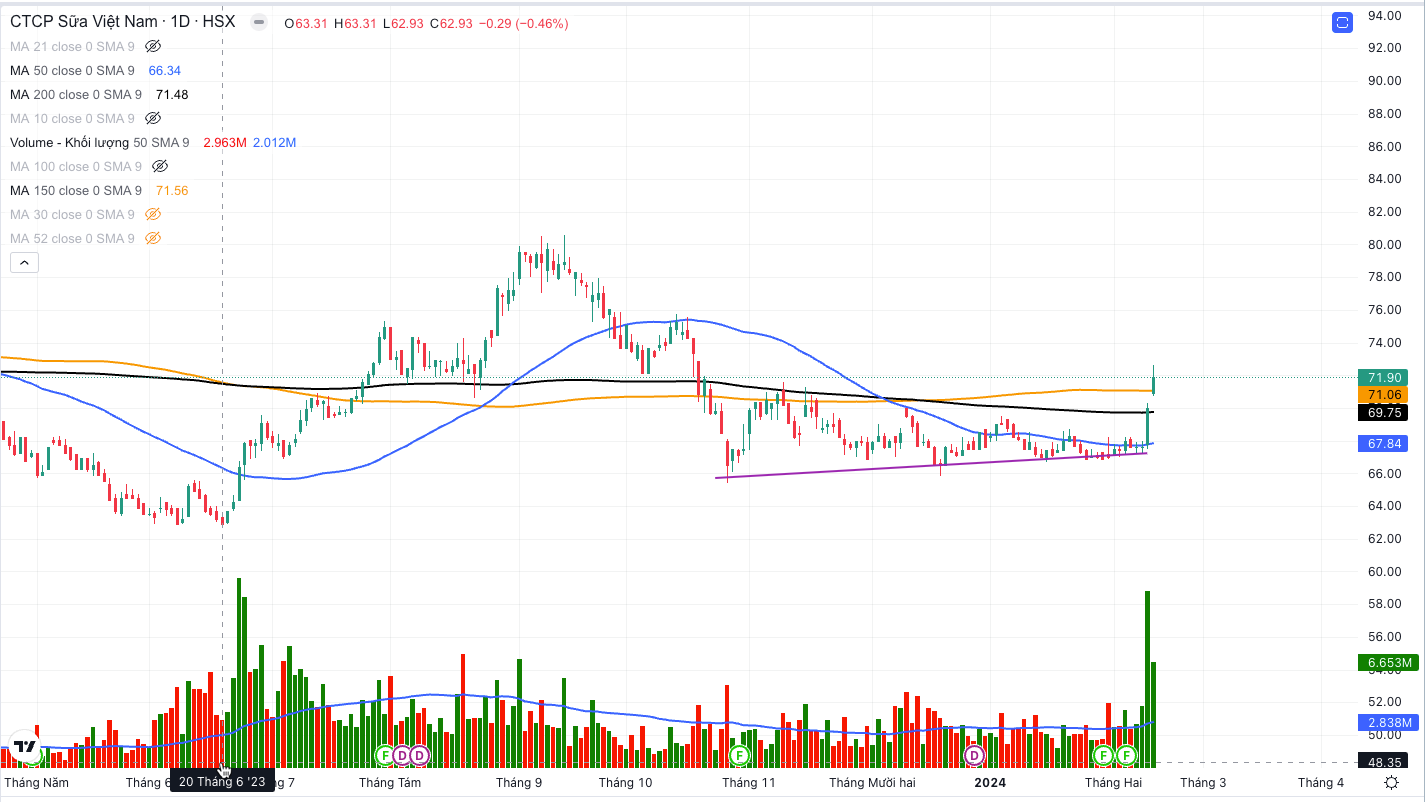The height and width of the screenshot is (802, 1425).
Task: Click the orange MA 150 value 71.56
Action: tap(172, 190)
